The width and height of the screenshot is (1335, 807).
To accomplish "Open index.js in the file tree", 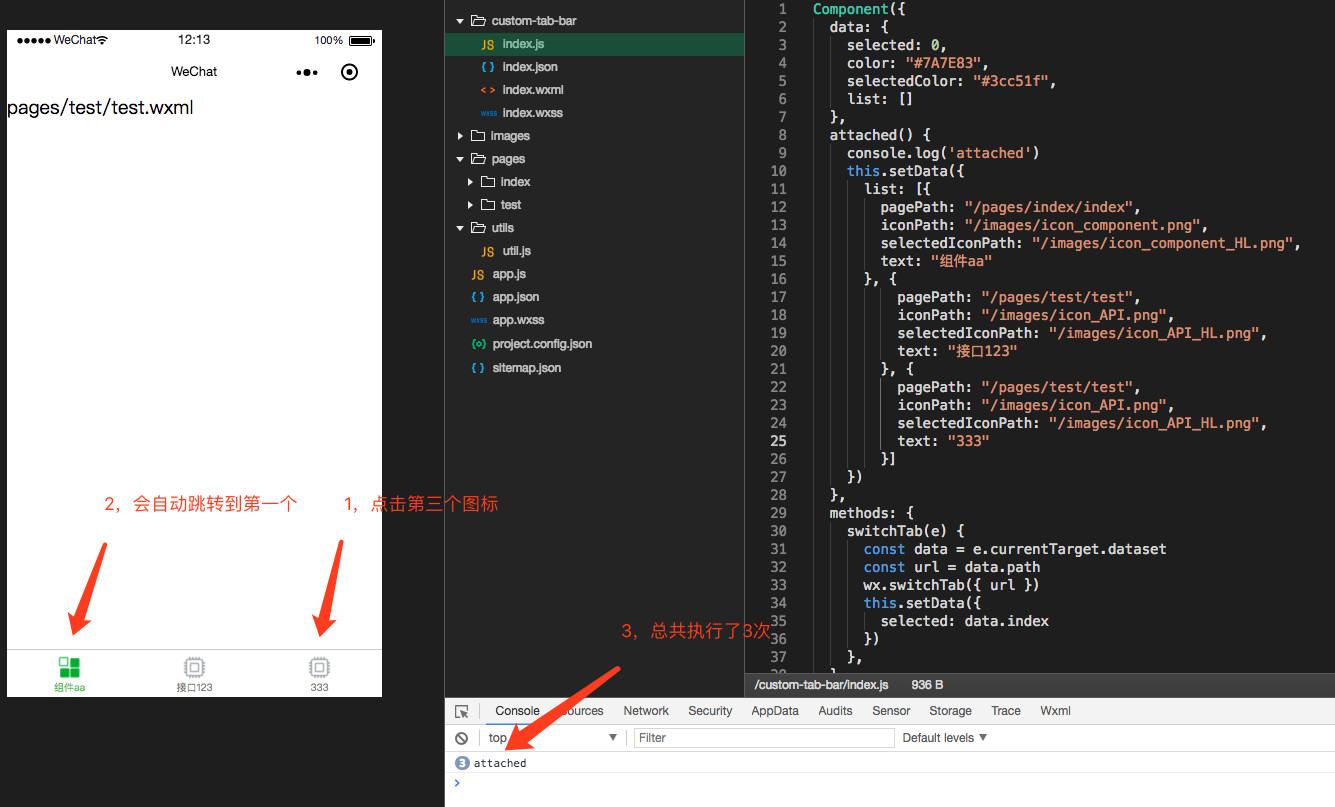I will pos(523,44).
